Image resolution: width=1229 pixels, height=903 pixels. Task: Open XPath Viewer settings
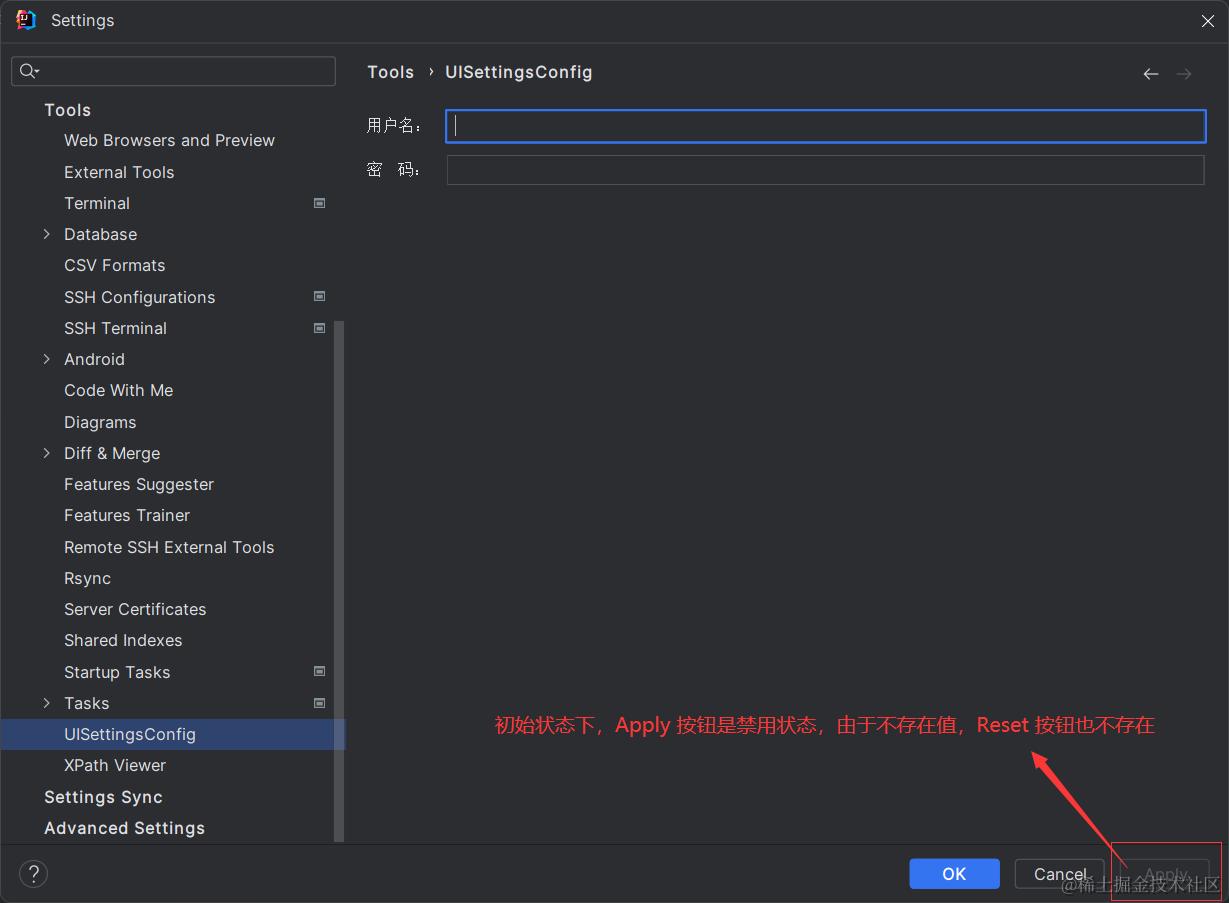click(x=115, y=765)
